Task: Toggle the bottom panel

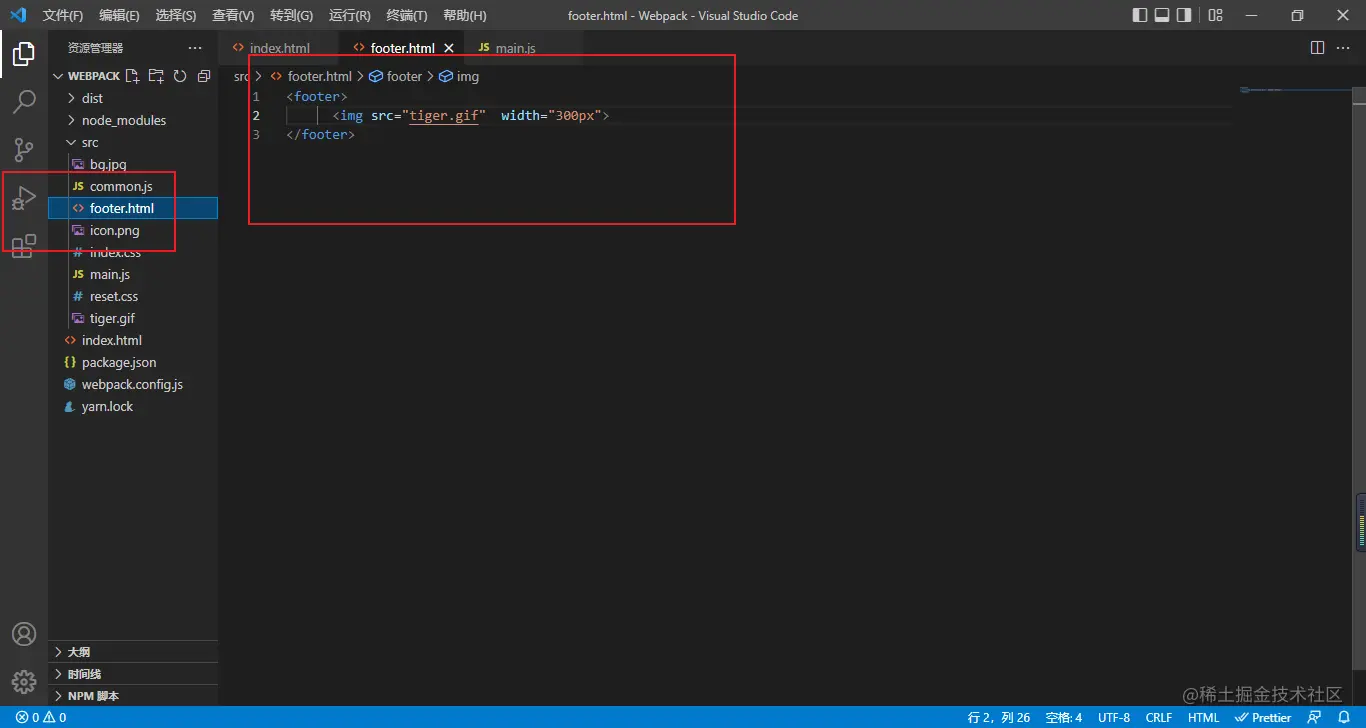Action: 1162,15
